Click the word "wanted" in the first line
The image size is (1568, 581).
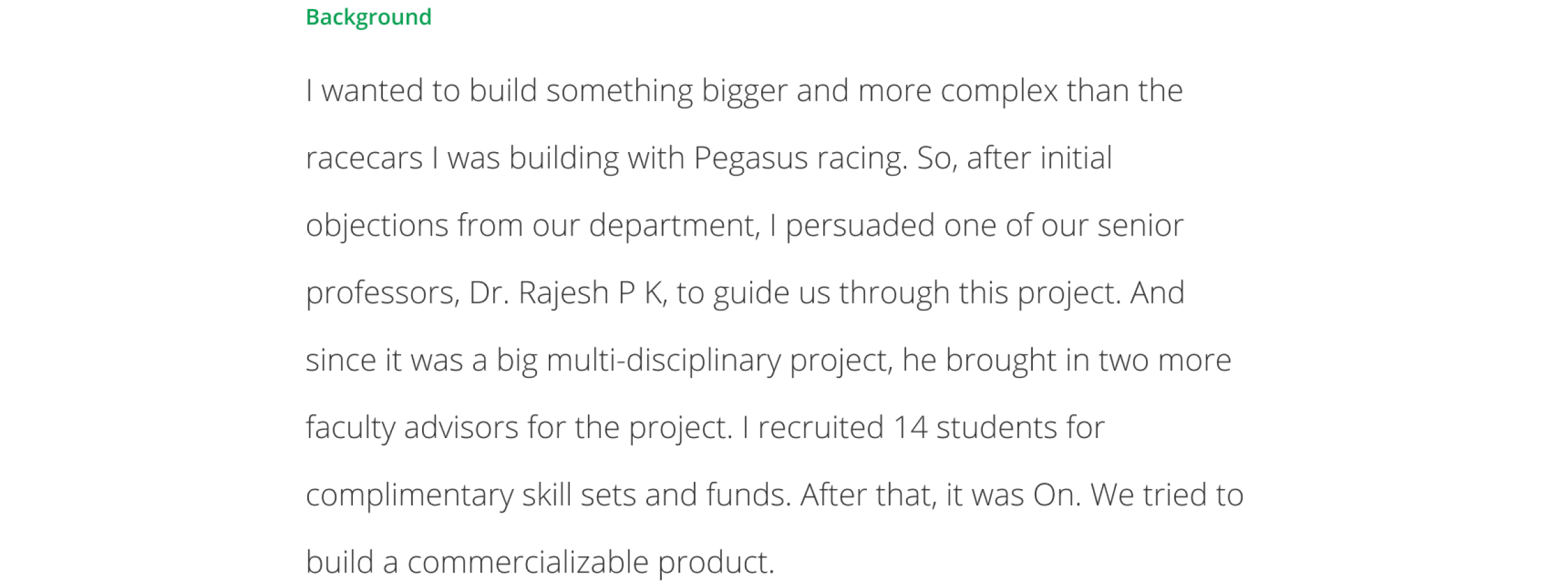point(372,91)
